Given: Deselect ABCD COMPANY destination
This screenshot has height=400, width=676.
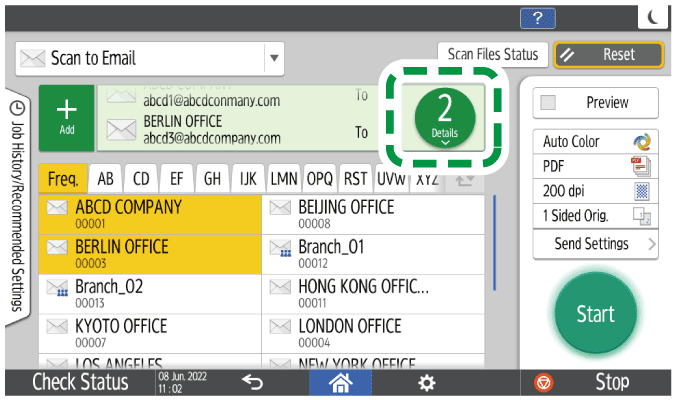Looking at the screenshot, I should click(x=149, y=213).
